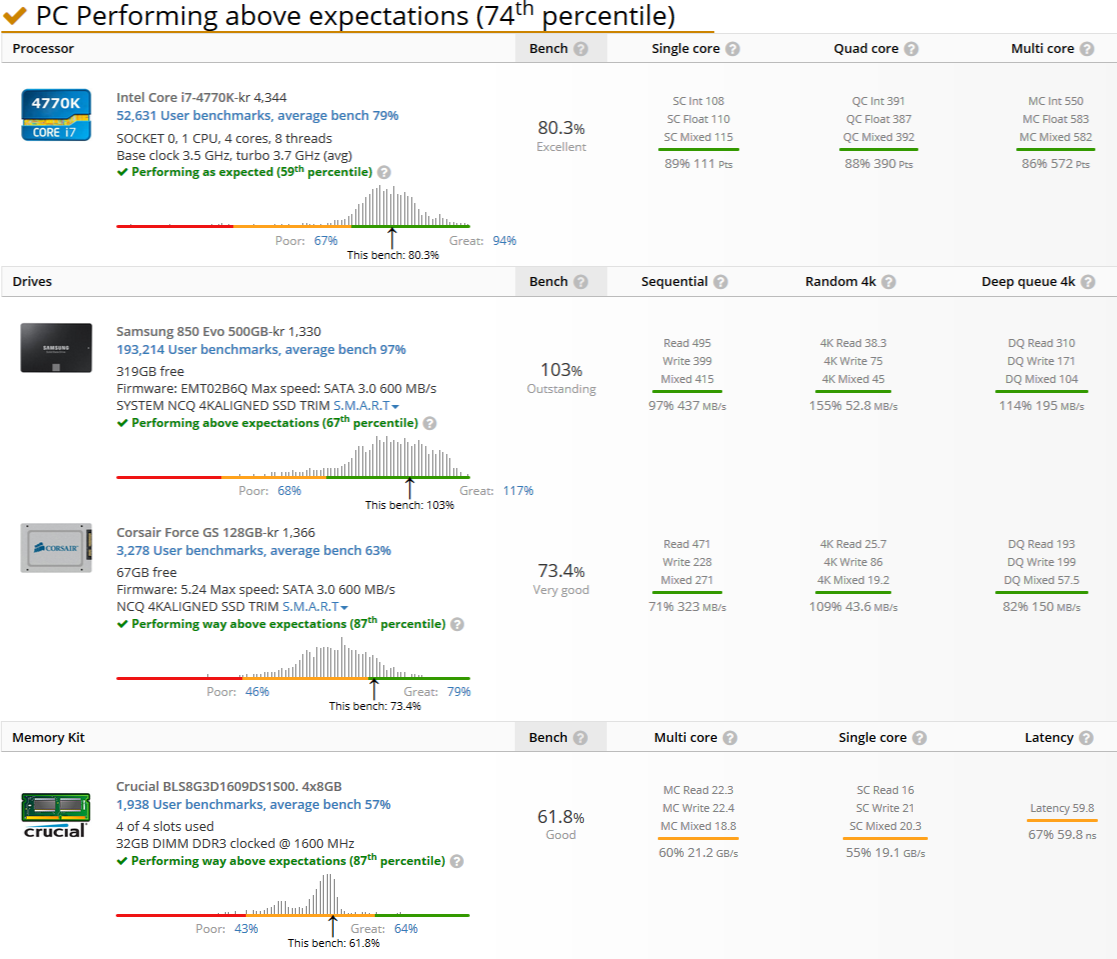Click the CPU 80.3% bench score
Image resolution: width=1117 pixels, height=959 pixels.
click(x=561, y=128)
